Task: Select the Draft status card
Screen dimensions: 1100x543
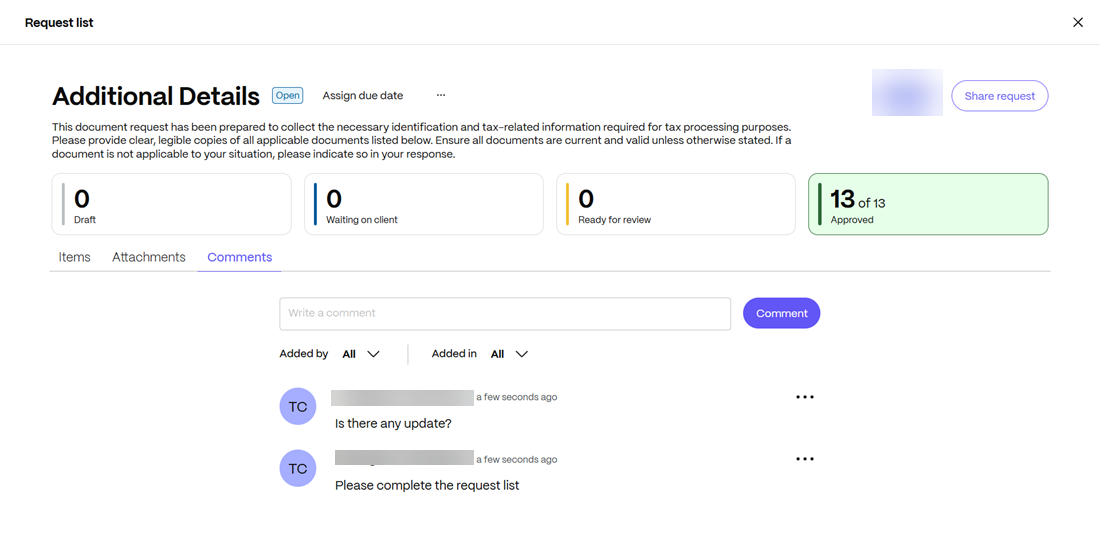Action: 172,204
